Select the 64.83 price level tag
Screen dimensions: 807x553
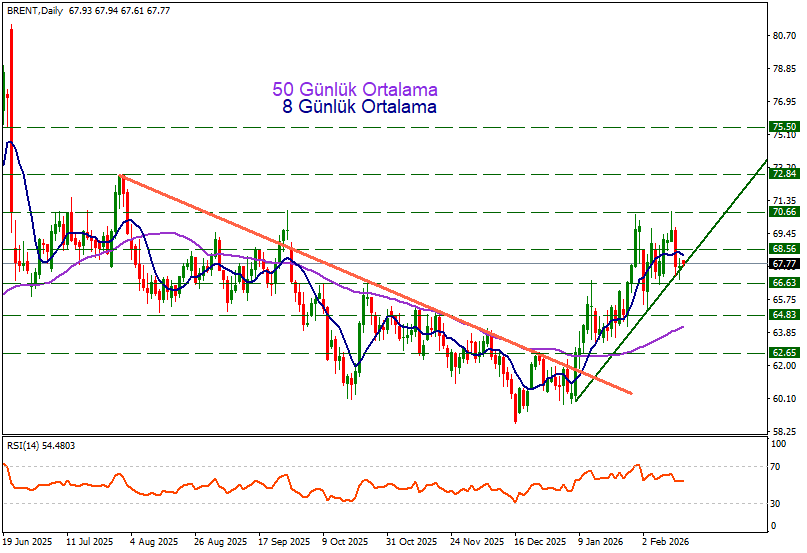pos(783,315)
